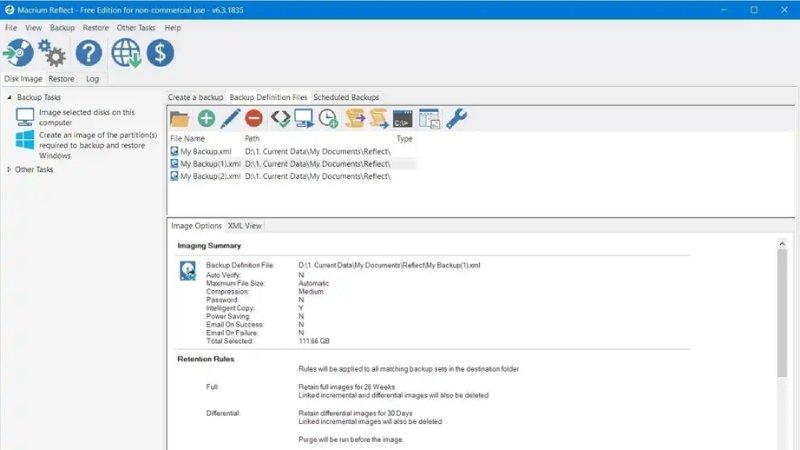Click Create an image of the partition(s) link
Screen dimensions: 800x450
[98, 145]
